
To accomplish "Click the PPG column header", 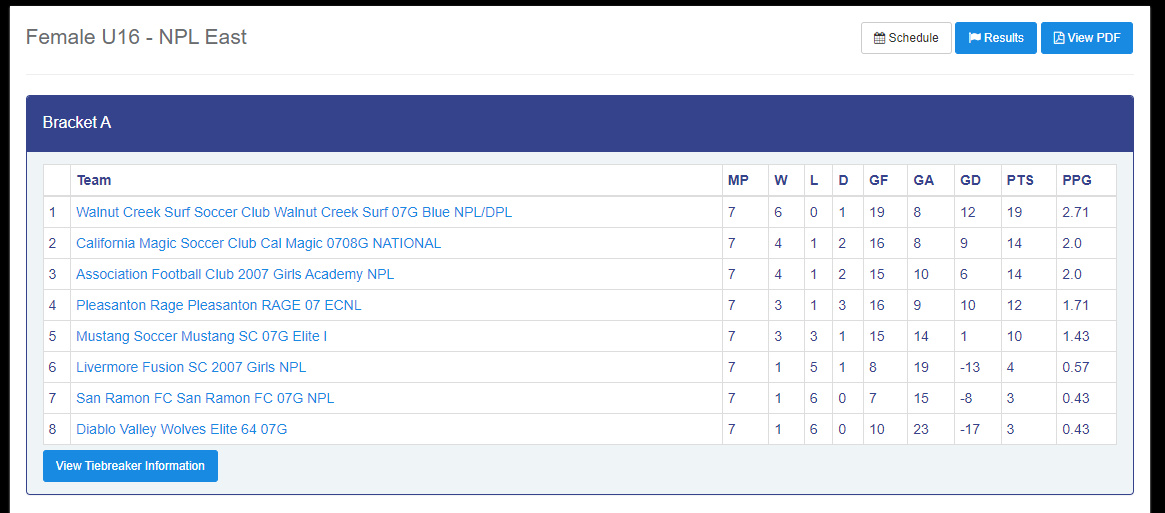I will pyautogui.click(x=1076, y=180).
